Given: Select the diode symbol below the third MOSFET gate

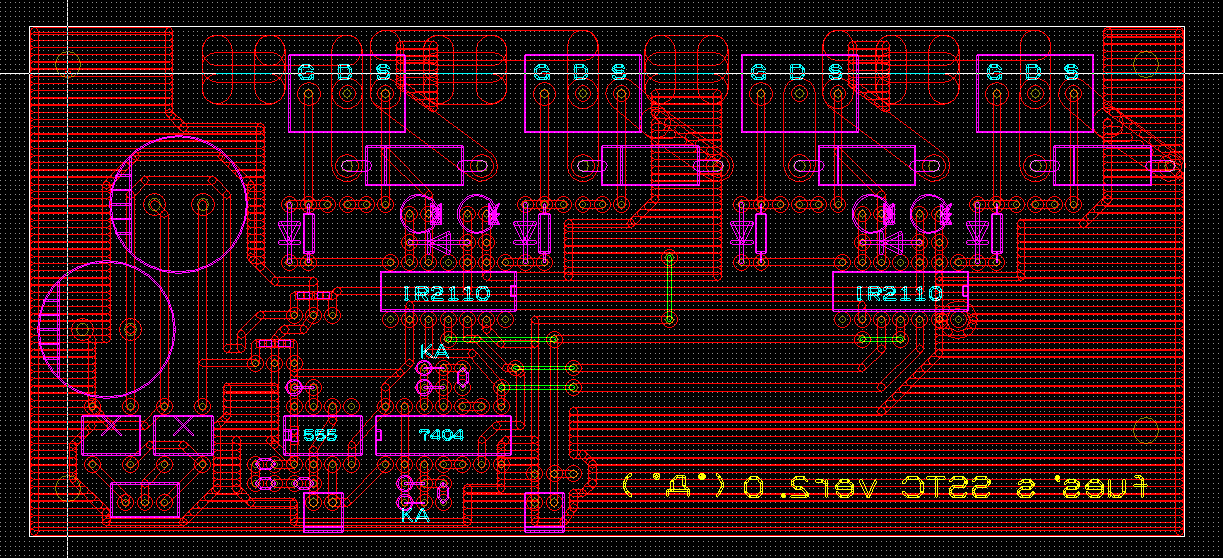Looking at the screenshot, I should [741, 233].
